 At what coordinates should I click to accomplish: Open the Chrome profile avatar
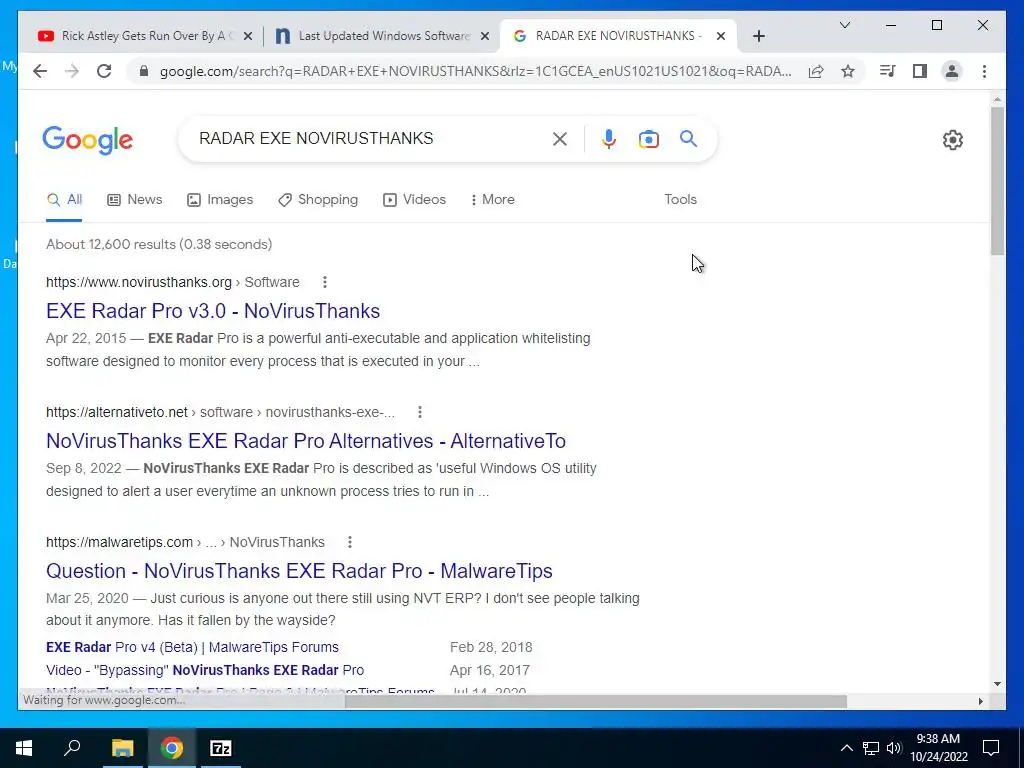click(x=952, y=71)
